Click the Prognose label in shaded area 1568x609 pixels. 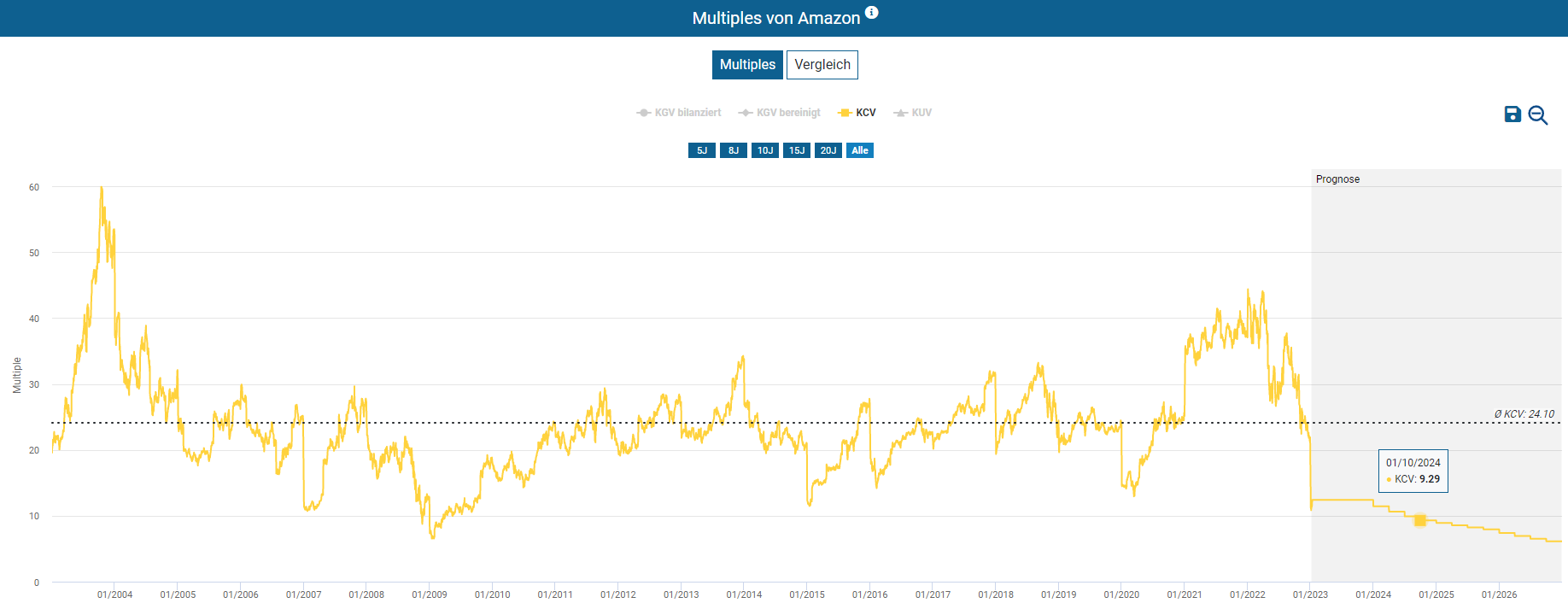pos(1337,179)
